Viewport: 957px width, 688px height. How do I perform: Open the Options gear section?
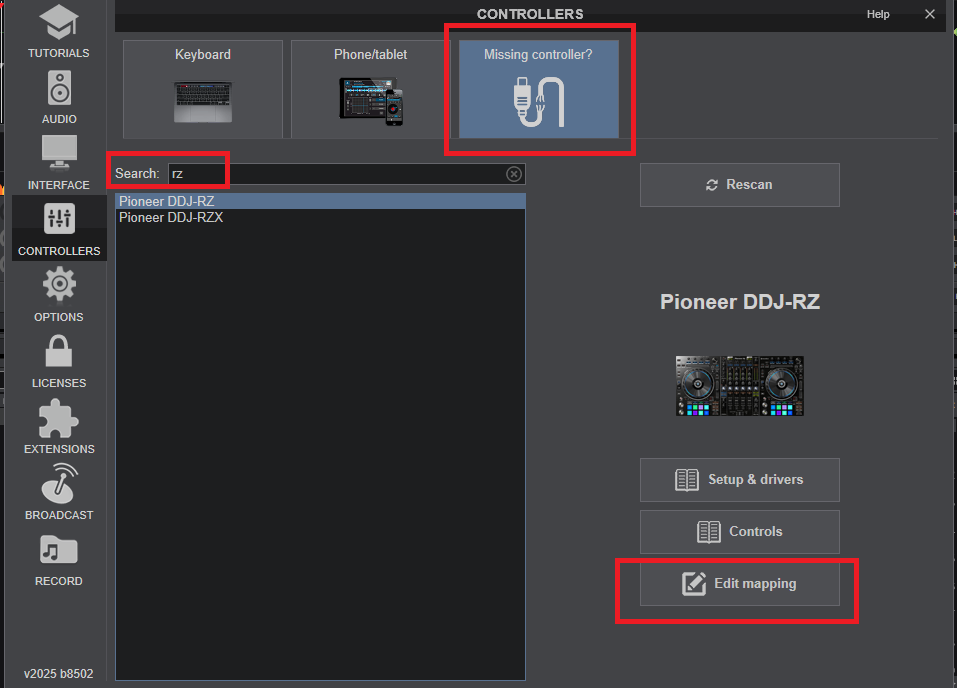tap(59, 295)
